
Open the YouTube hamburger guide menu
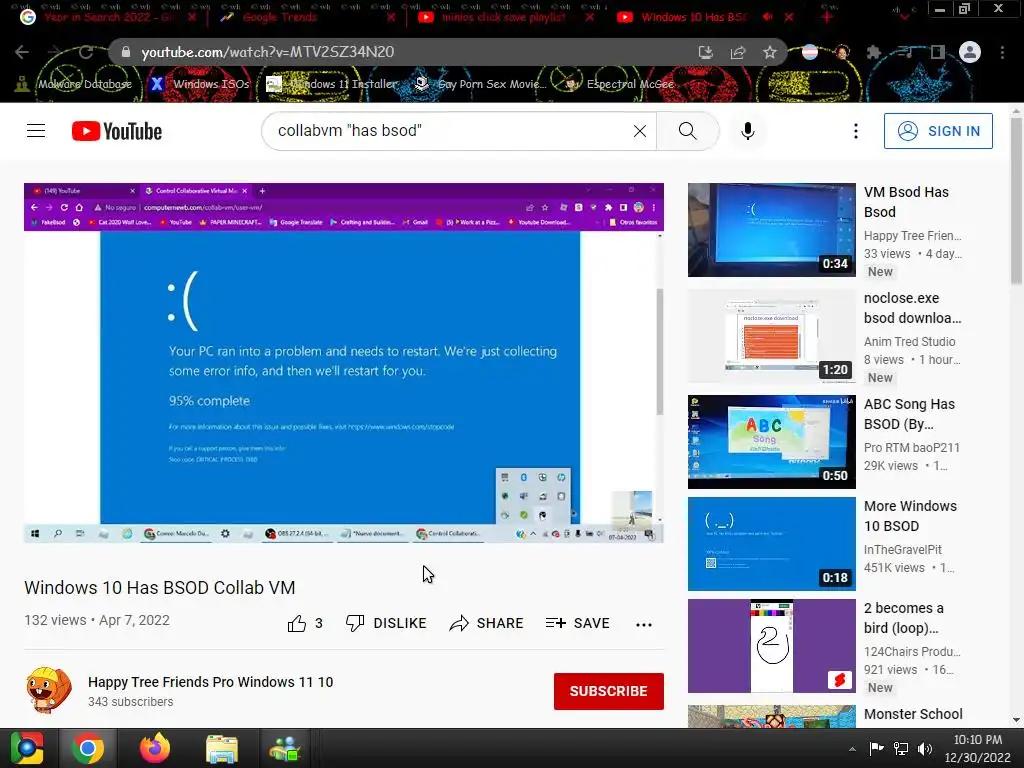(x=36, y=131)
